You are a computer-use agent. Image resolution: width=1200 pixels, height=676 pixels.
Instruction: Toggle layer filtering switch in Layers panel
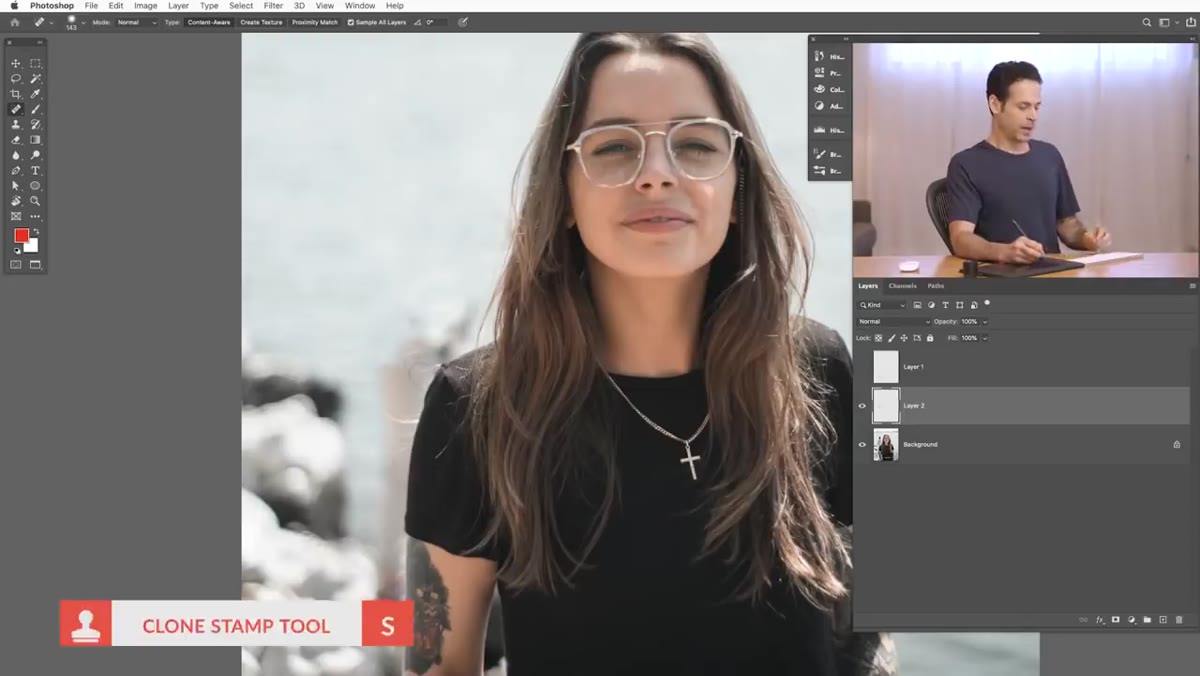(x=987, y=304)
